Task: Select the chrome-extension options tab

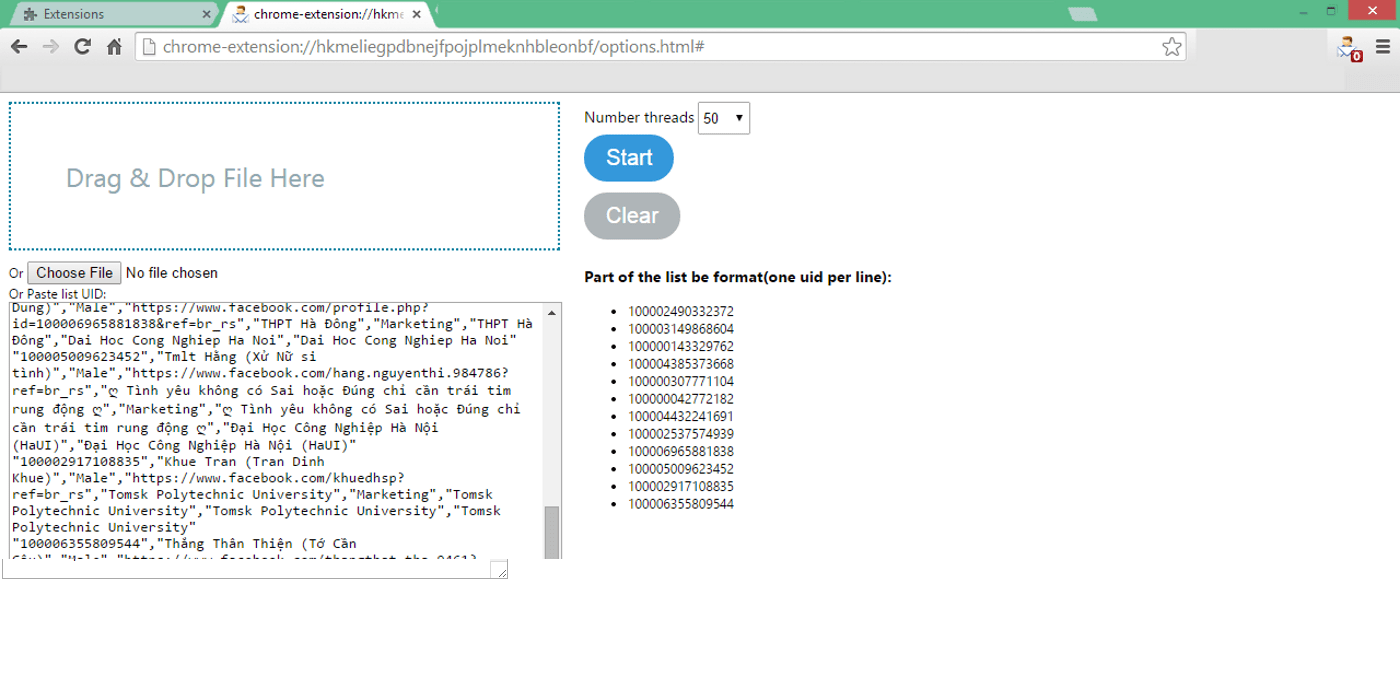Action: click(x=310, y=15)
